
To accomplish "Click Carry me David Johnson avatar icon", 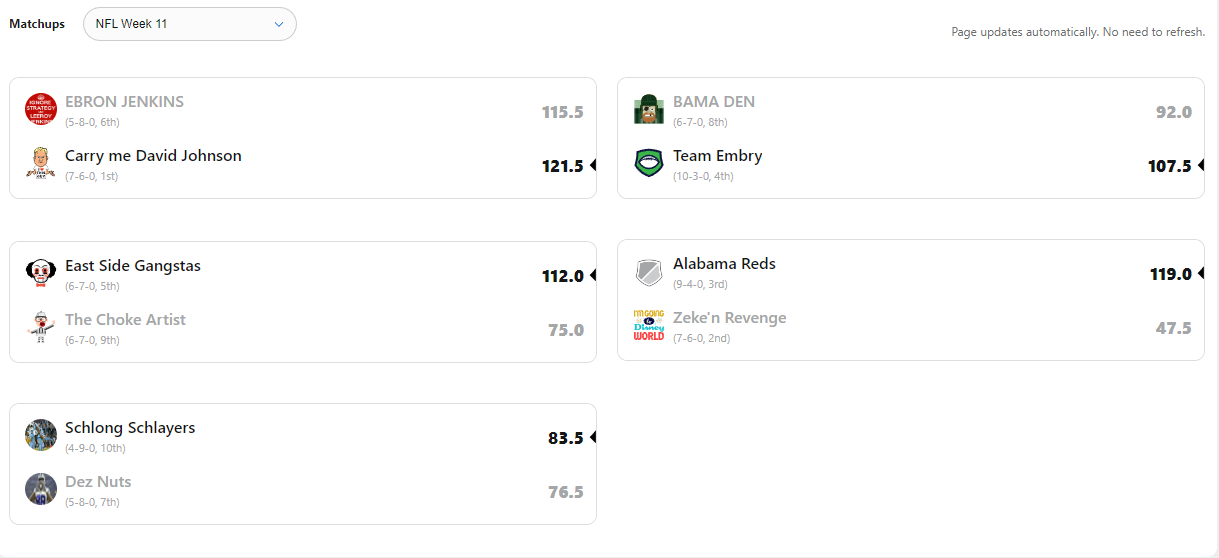I will (x=41, y=163).
